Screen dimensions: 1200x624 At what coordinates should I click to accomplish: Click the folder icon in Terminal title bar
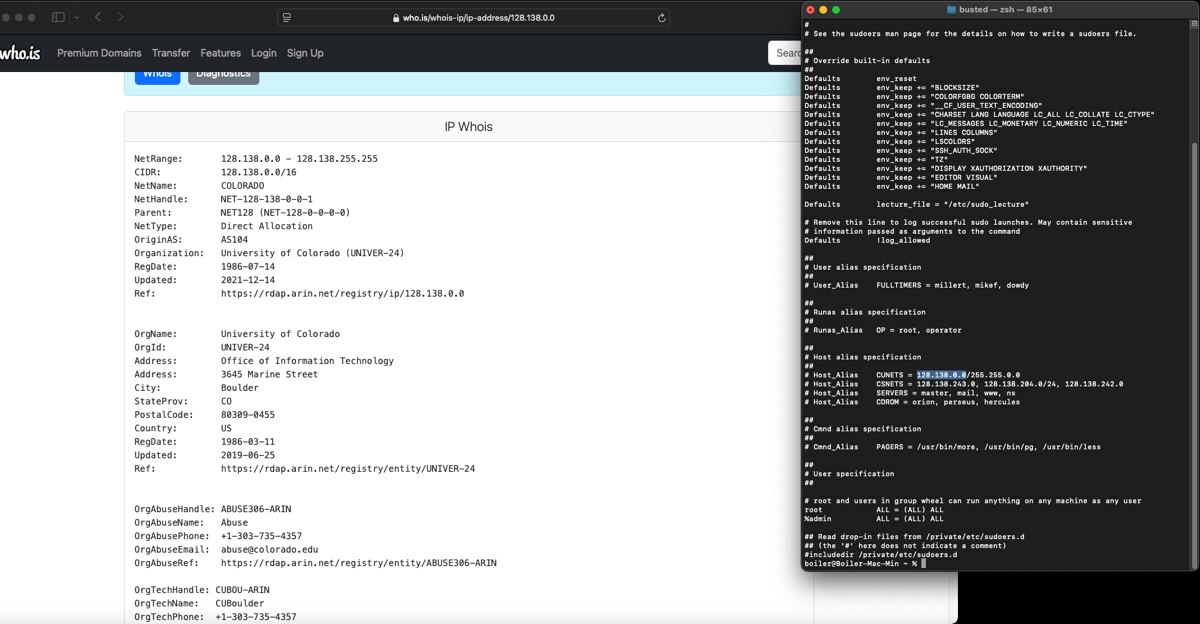tap(951, 9)
